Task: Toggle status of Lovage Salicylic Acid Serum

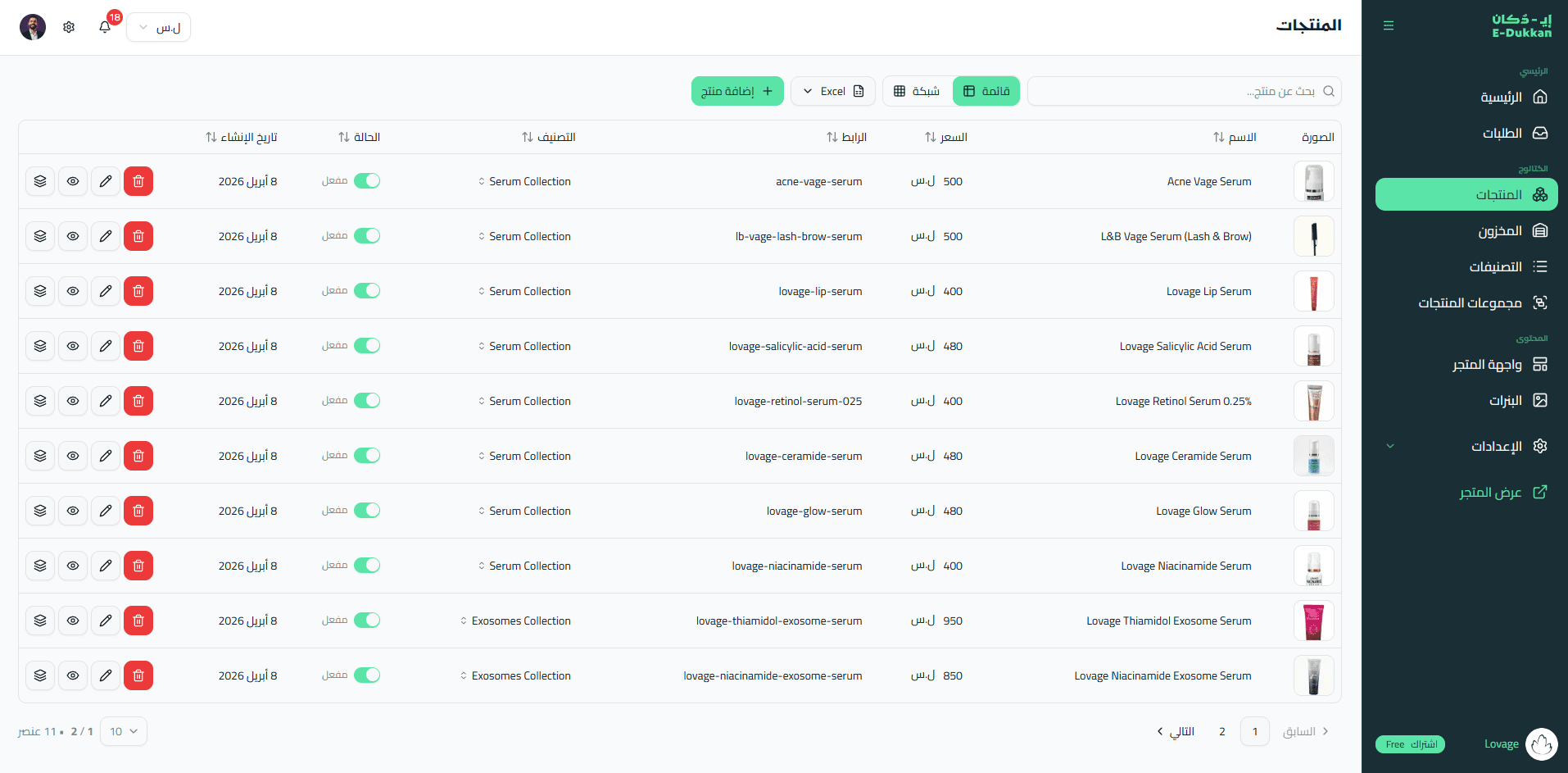Action: (367, 346)
